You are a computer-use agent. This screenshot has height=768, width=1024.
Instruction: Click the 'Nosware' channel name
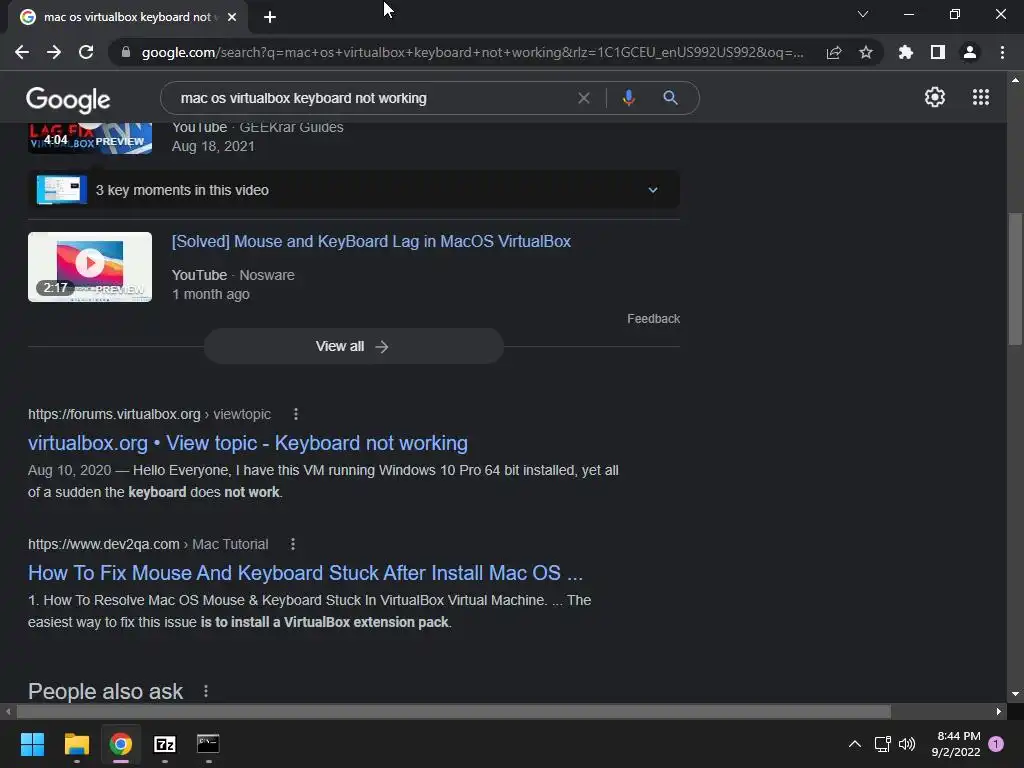(x=266, y=275)
